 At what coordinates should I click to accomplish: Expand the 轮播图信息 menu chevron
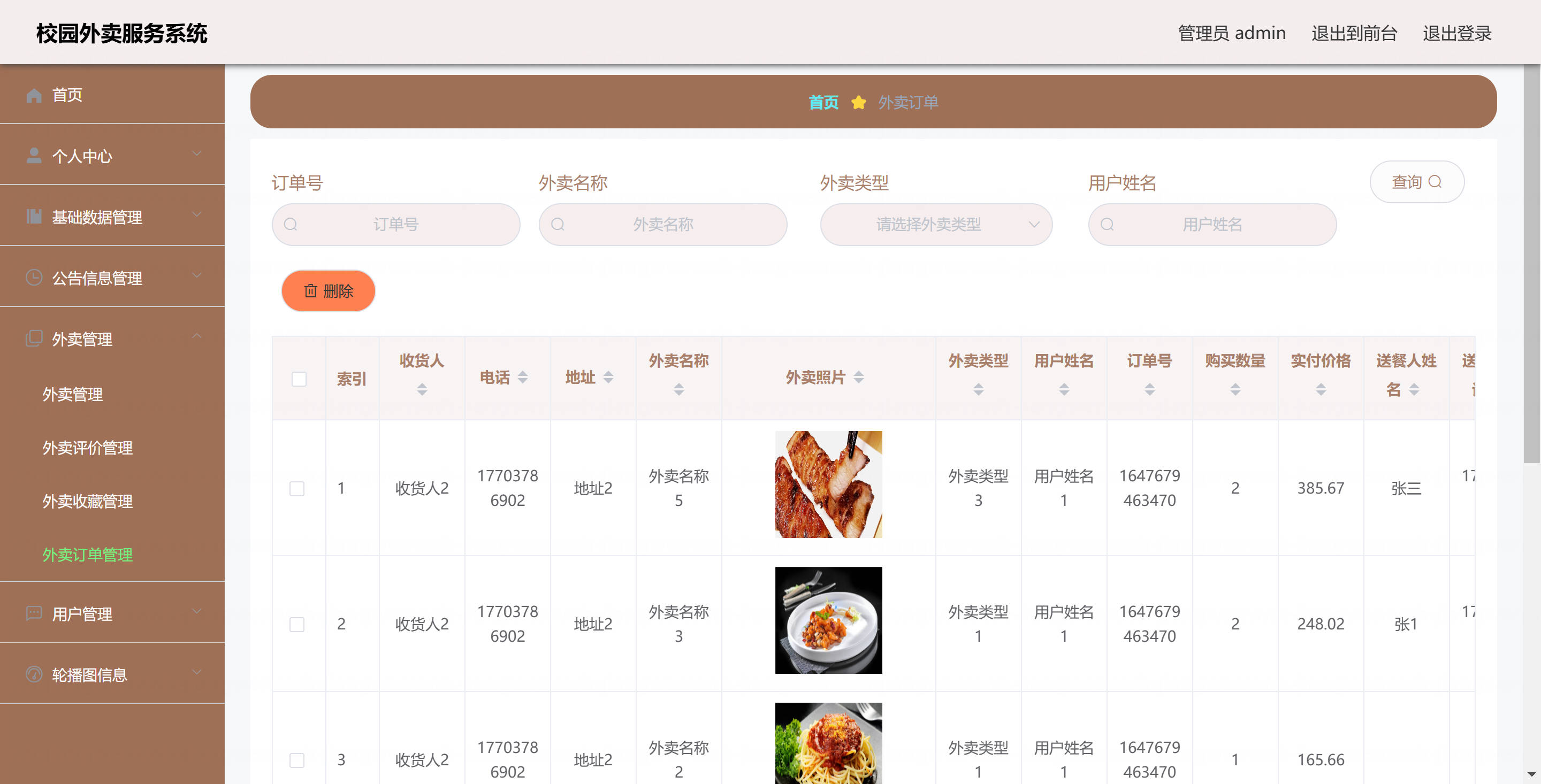pyautogui.click(x=197, y=673)
